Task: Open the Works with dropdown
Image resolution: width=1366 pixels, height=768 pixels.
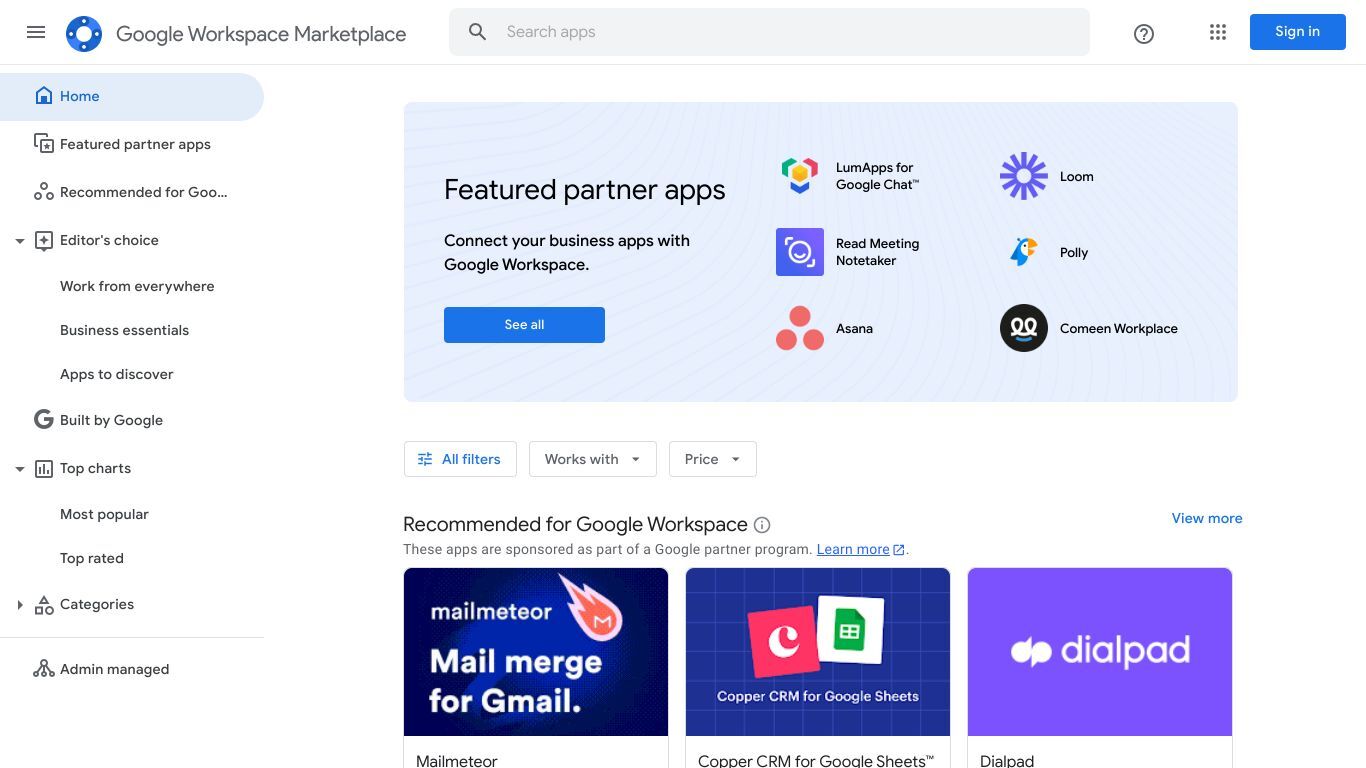Action: click(593, 459)
